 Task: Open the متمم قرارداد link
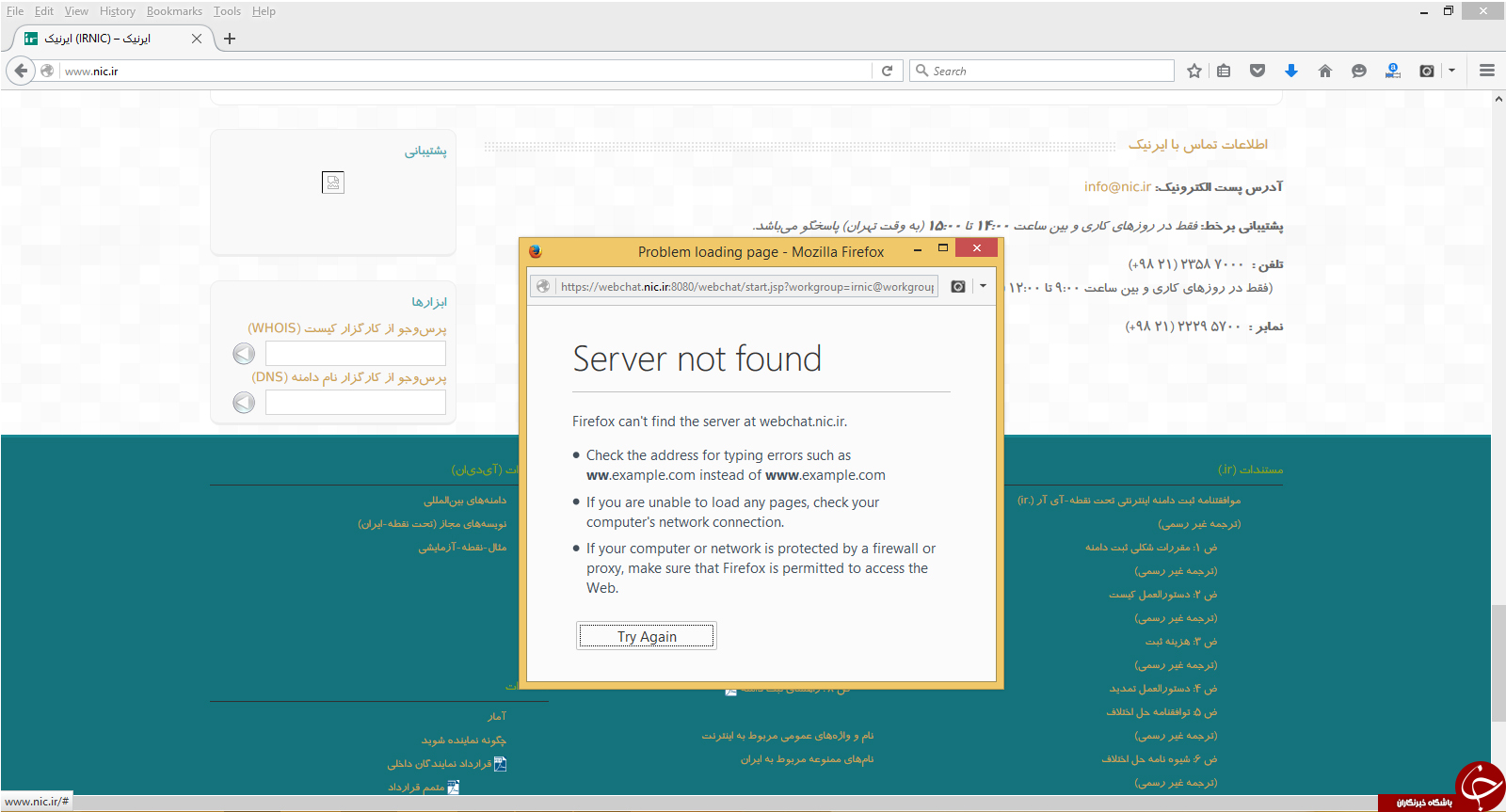tap(416, 788)
